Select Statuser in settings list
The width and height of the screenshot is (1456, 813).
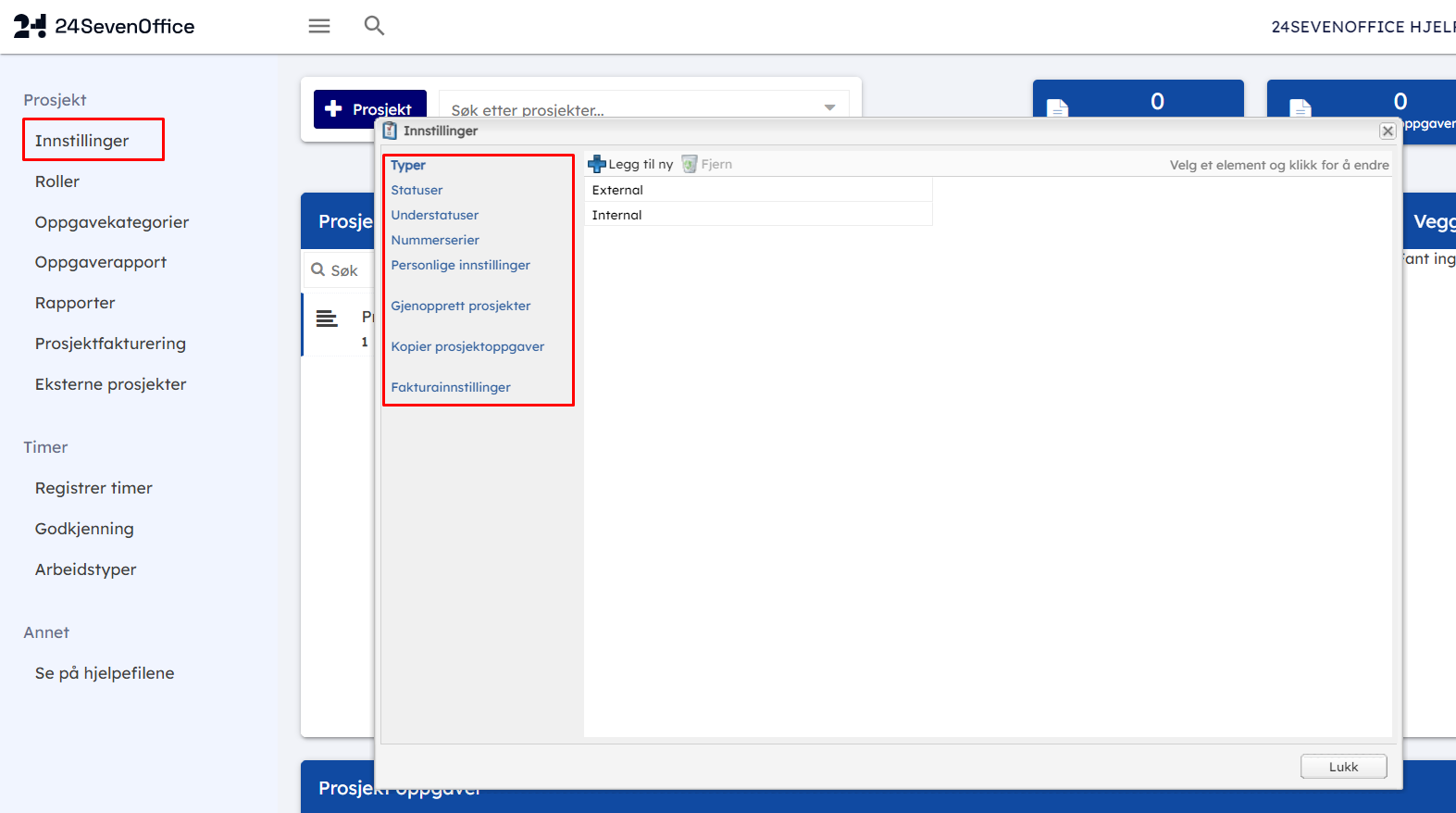(x=417, y=190)
